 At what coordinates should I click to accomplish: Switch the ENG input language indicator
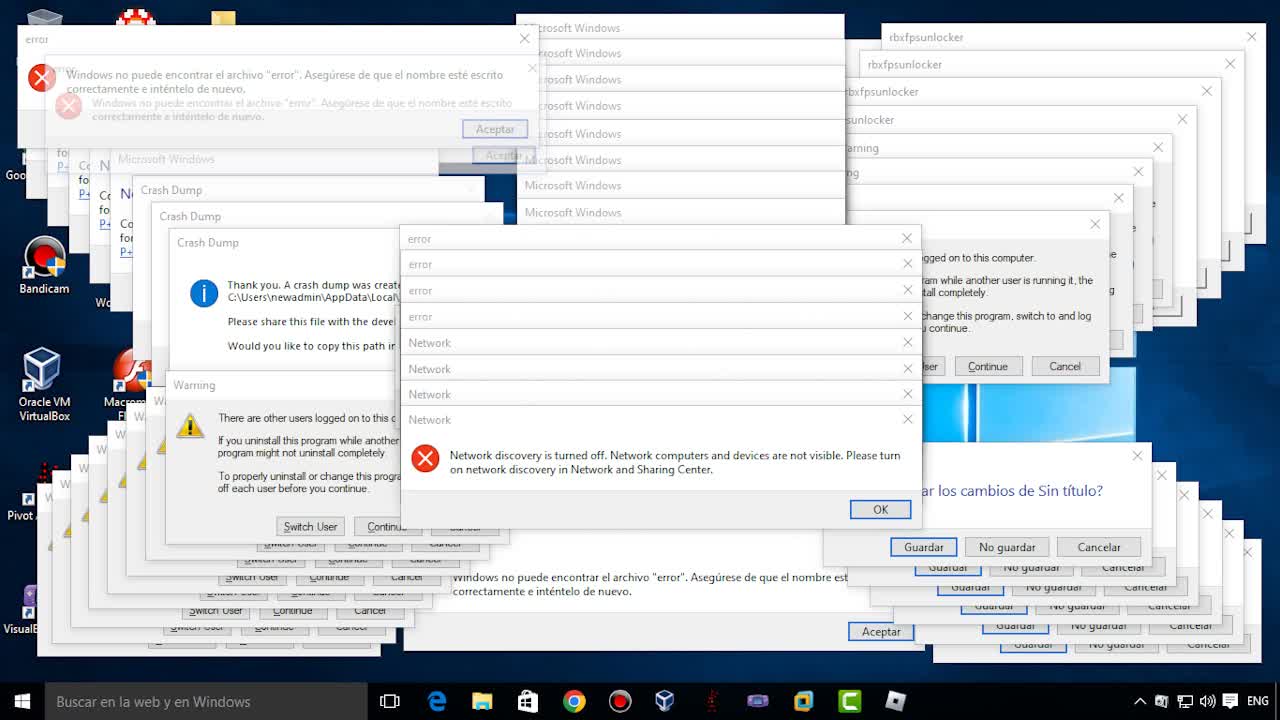pos(1258,701)
